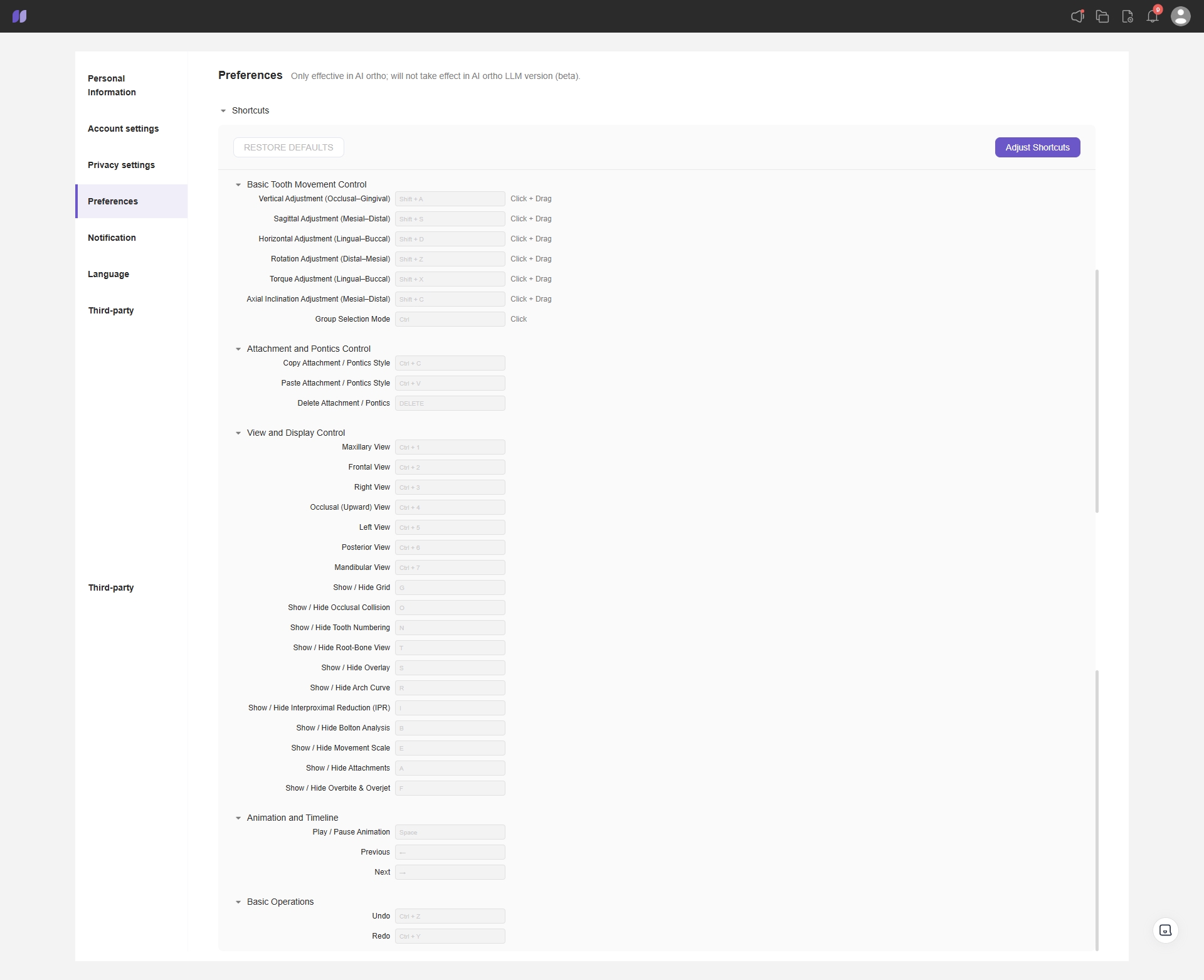The image size is (1204, 980).
Task: Click the Undo shortcut field
Action: [450, 916]
